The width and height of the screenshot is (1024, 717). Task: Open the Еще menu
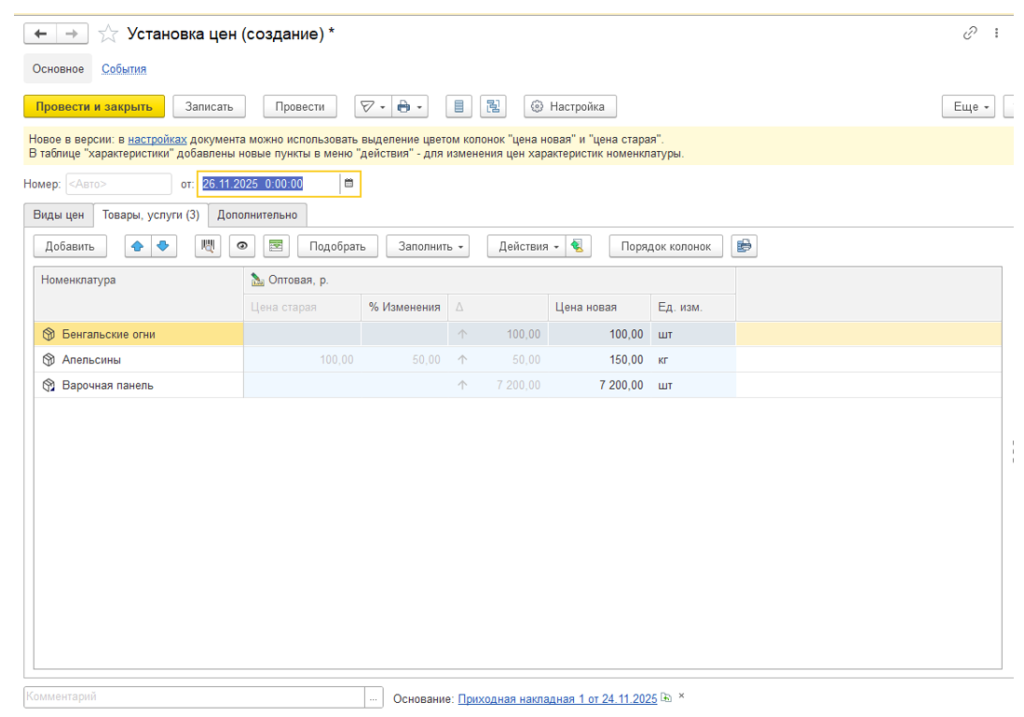[x=971, y=107]
